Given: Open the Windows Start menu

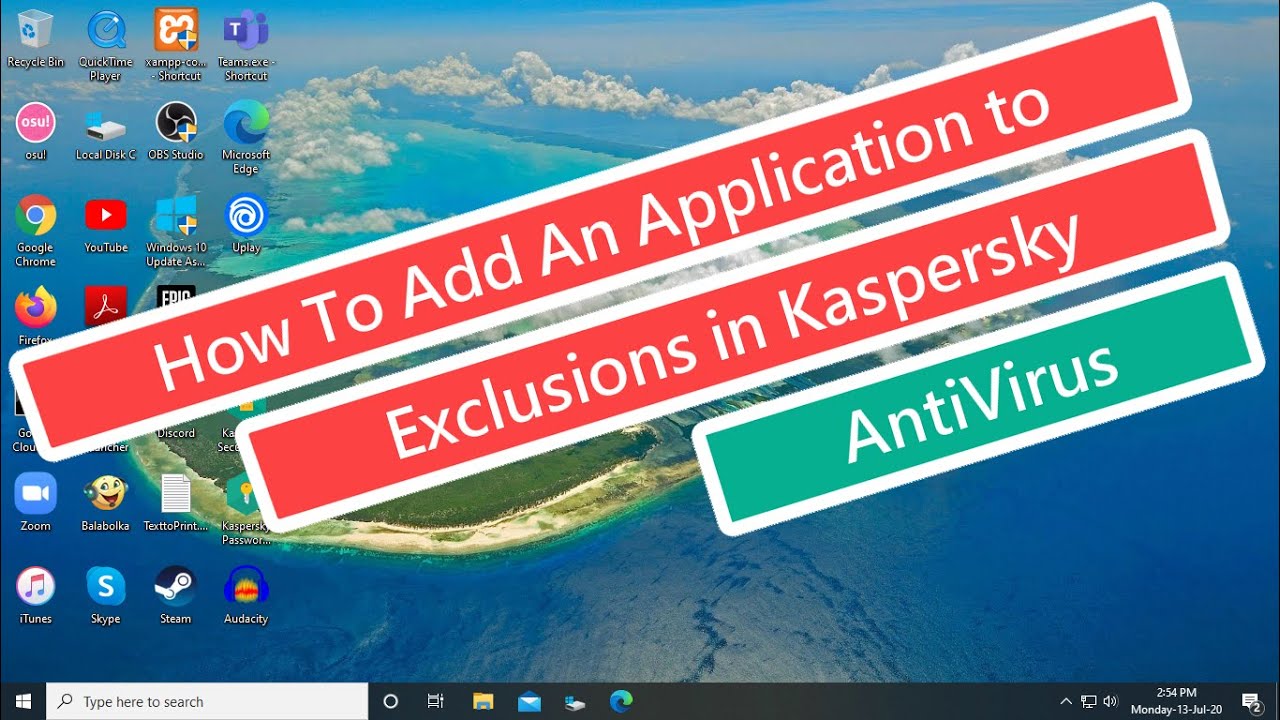Looking at the screenshot, I should coord(23,701).
